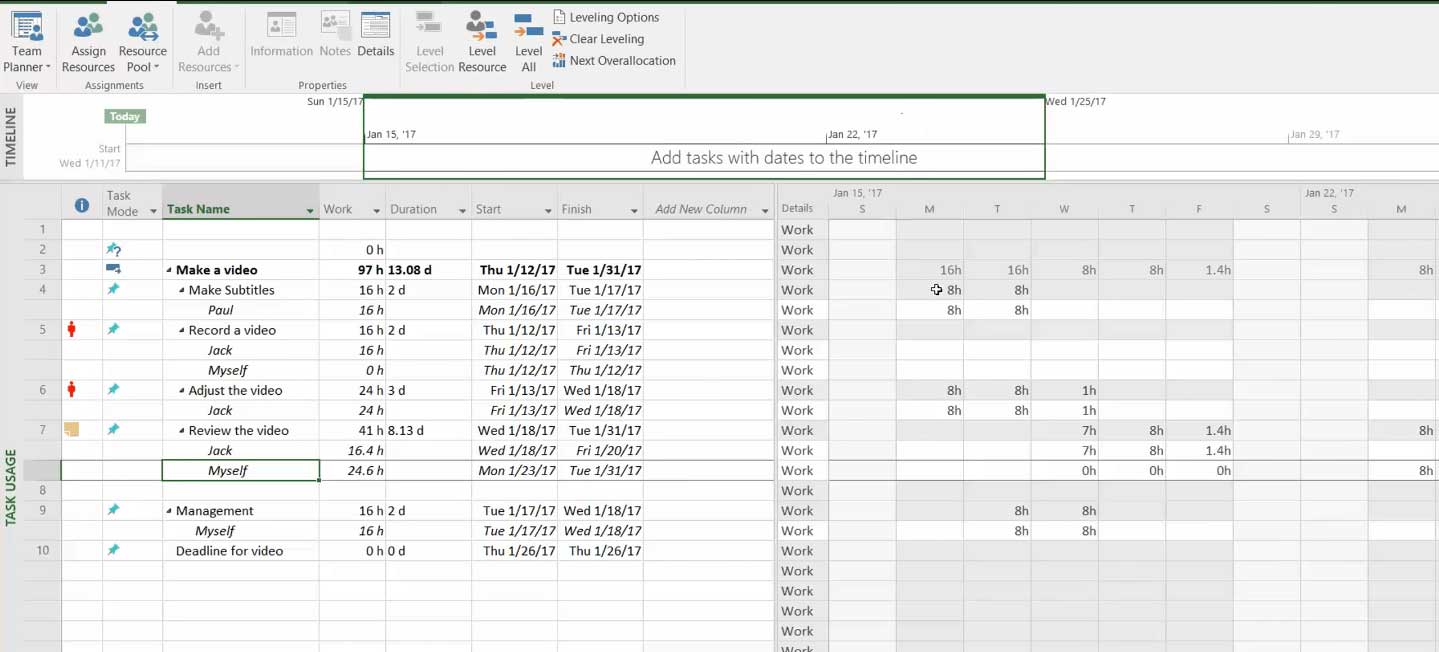Collapse the Review the video task
The height and width of the screenshot is (652, 1439).
pos(182,431)
